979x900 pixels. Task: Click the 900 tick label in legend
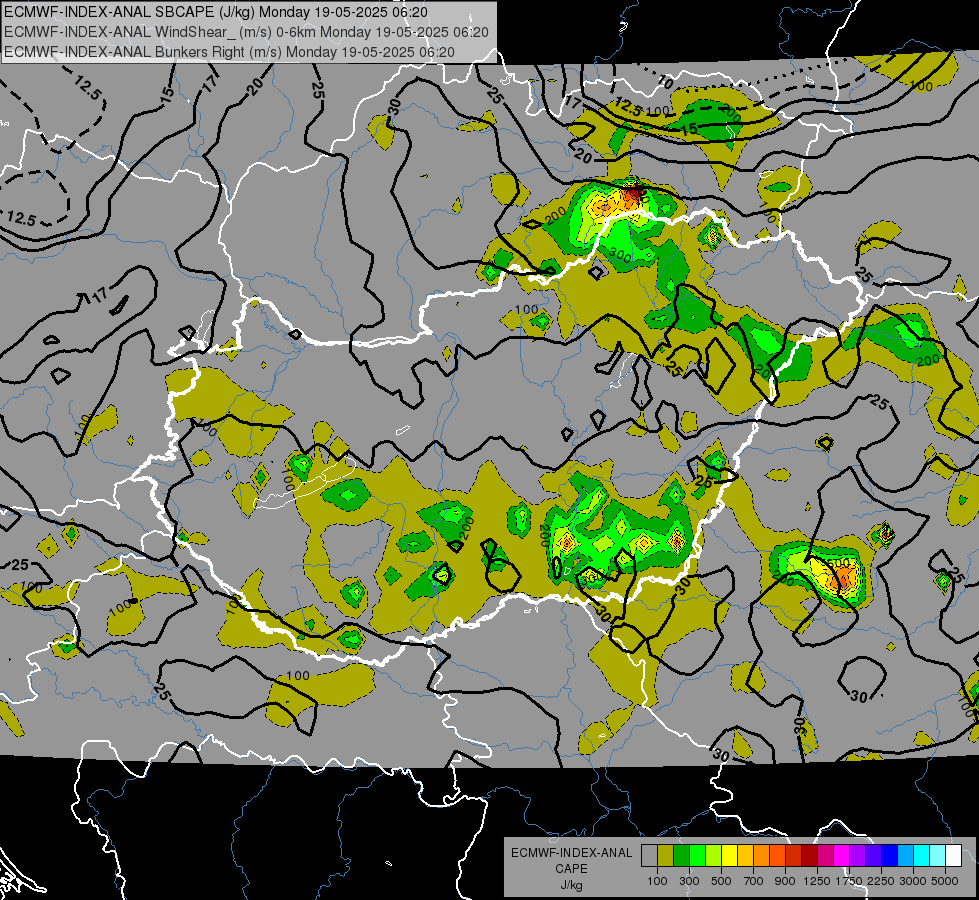(785, 881)
